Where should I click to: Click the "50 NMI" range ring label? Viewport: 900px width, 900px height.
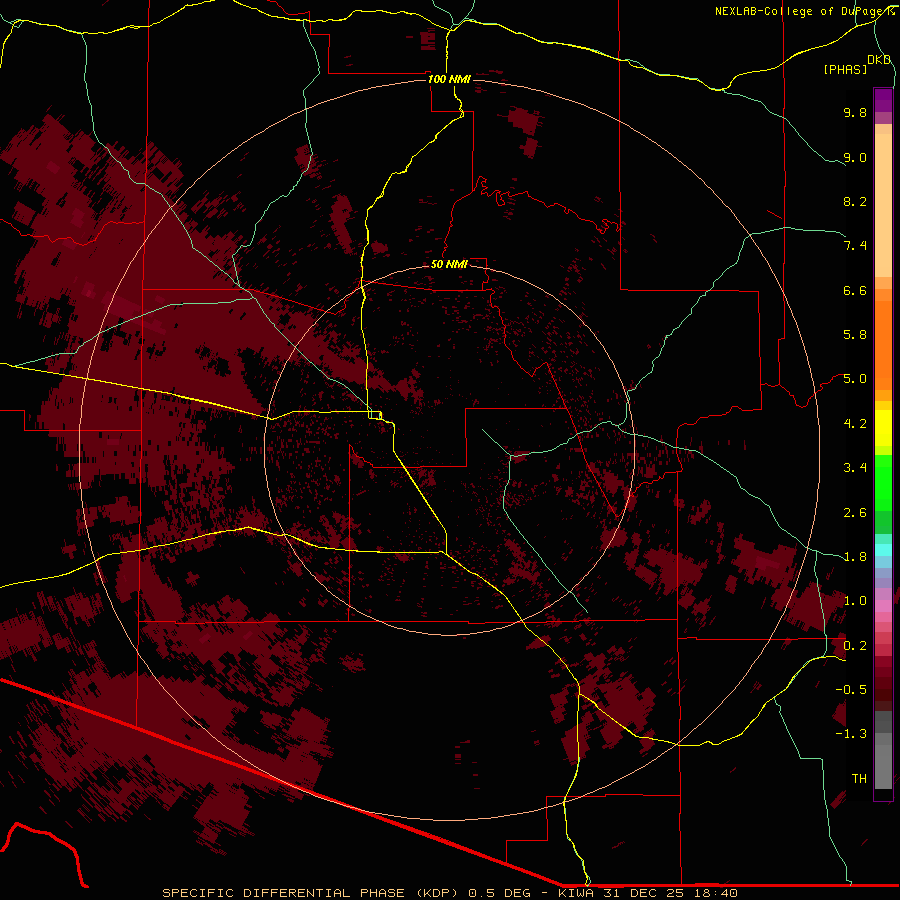click(x=449, y=264)
